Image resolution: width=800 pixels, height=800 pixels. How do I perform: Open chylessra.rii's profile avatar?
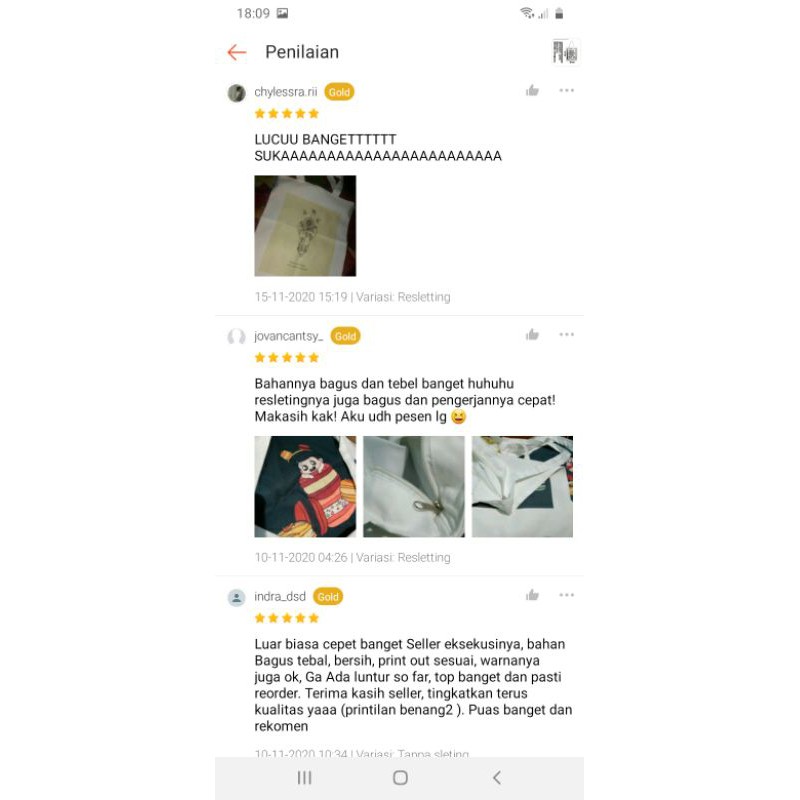click(237, 93)
